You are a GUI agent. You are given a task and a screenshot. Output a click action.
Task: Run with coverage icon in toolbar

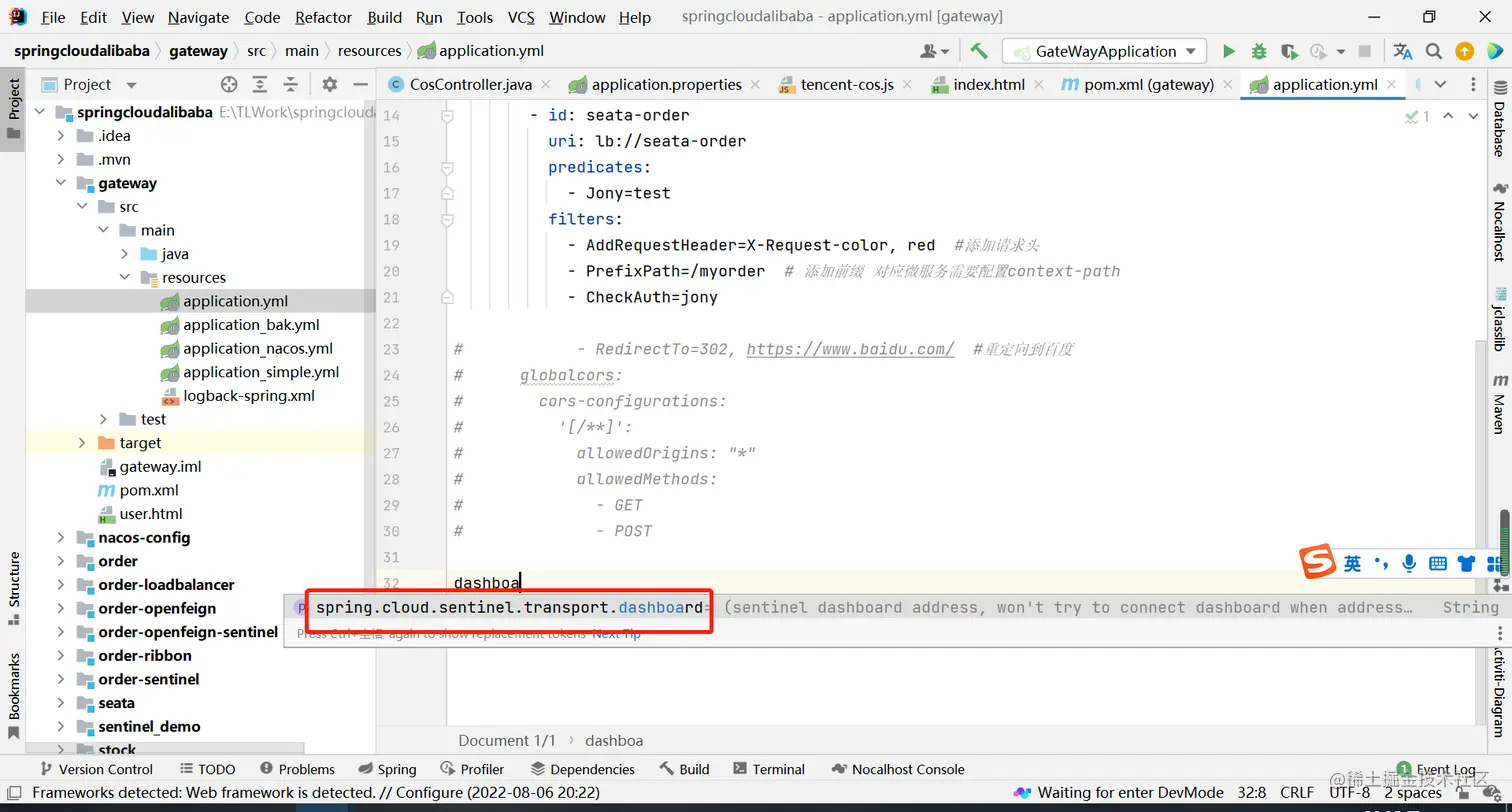point(1289,51)
